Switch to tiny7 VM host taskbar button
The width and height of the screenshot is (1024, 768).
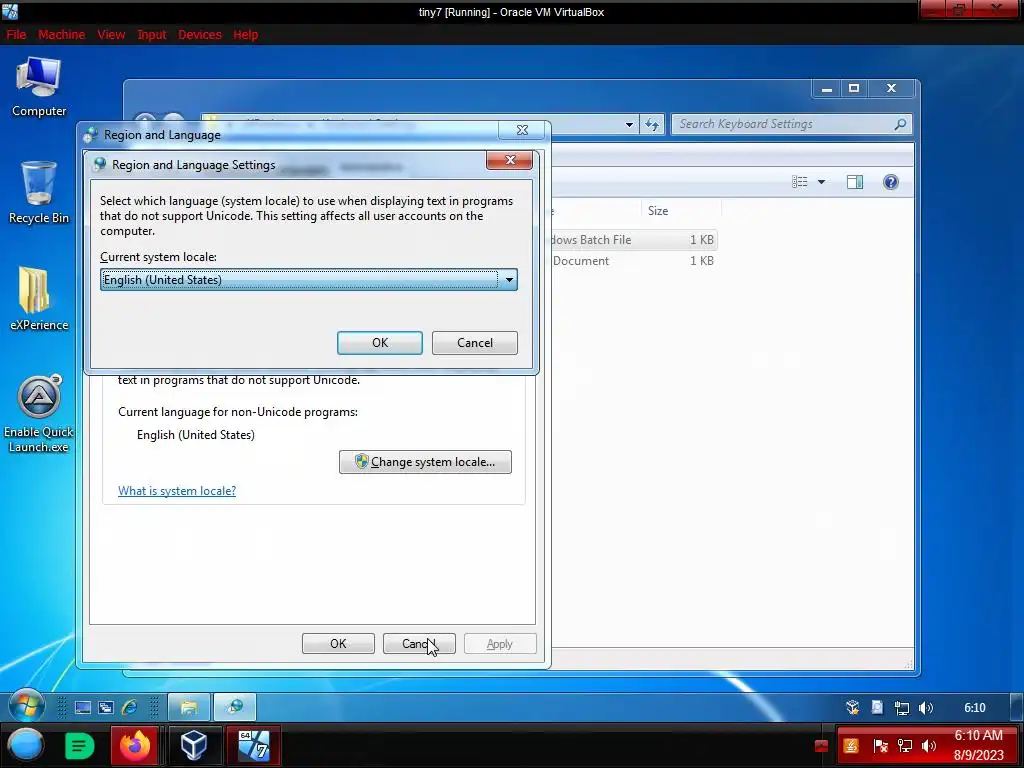pos(253,745)
